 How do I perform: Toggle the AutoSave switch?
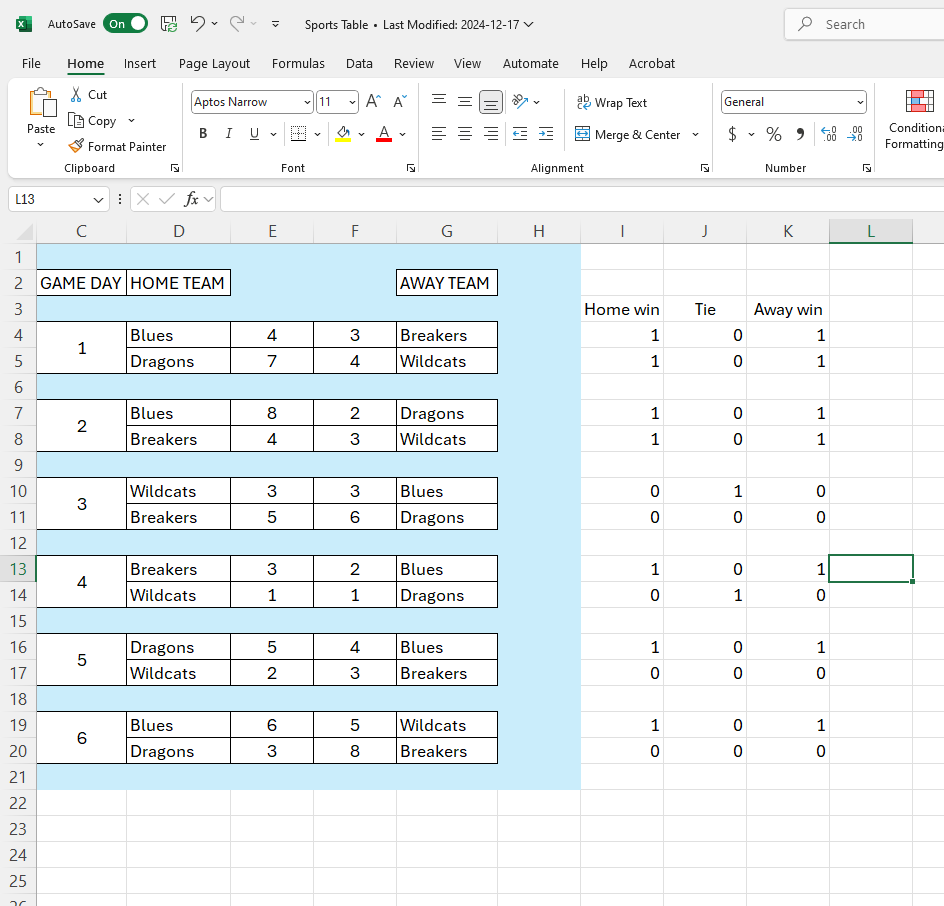tap(125, 24)
